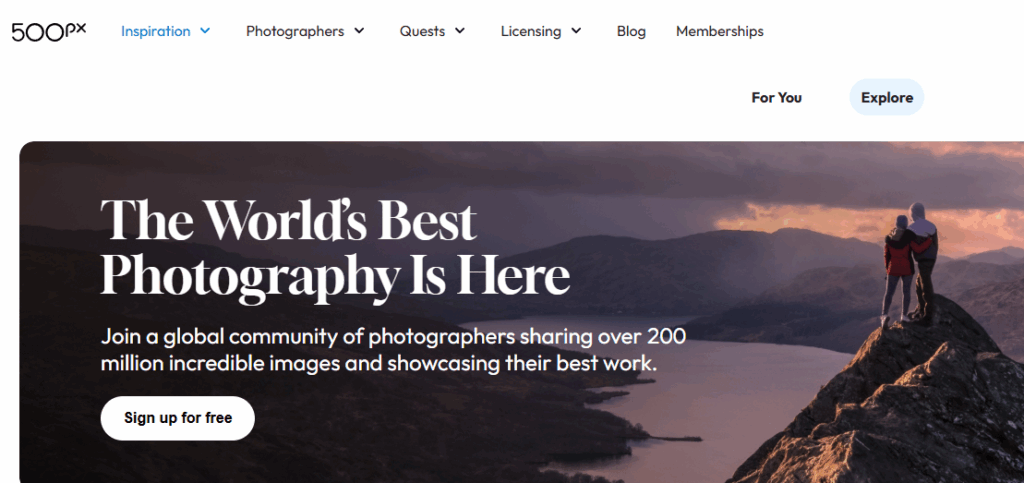Click the couple standing on the rock

tap(910, 262)
